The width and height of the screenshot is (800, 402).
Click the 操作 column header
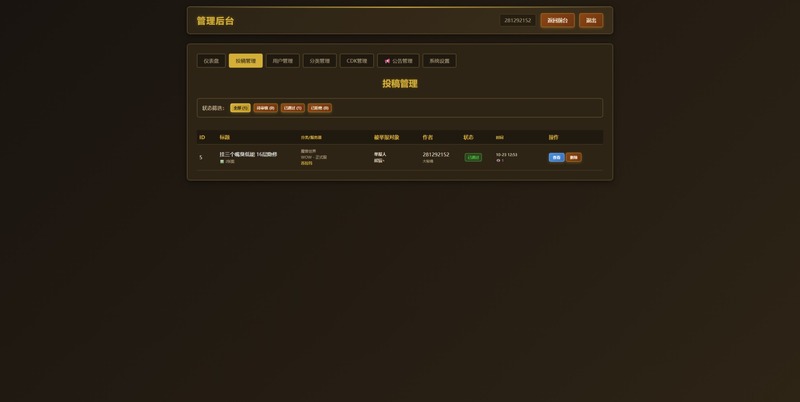pyautogui.click(x=554, y=137)
